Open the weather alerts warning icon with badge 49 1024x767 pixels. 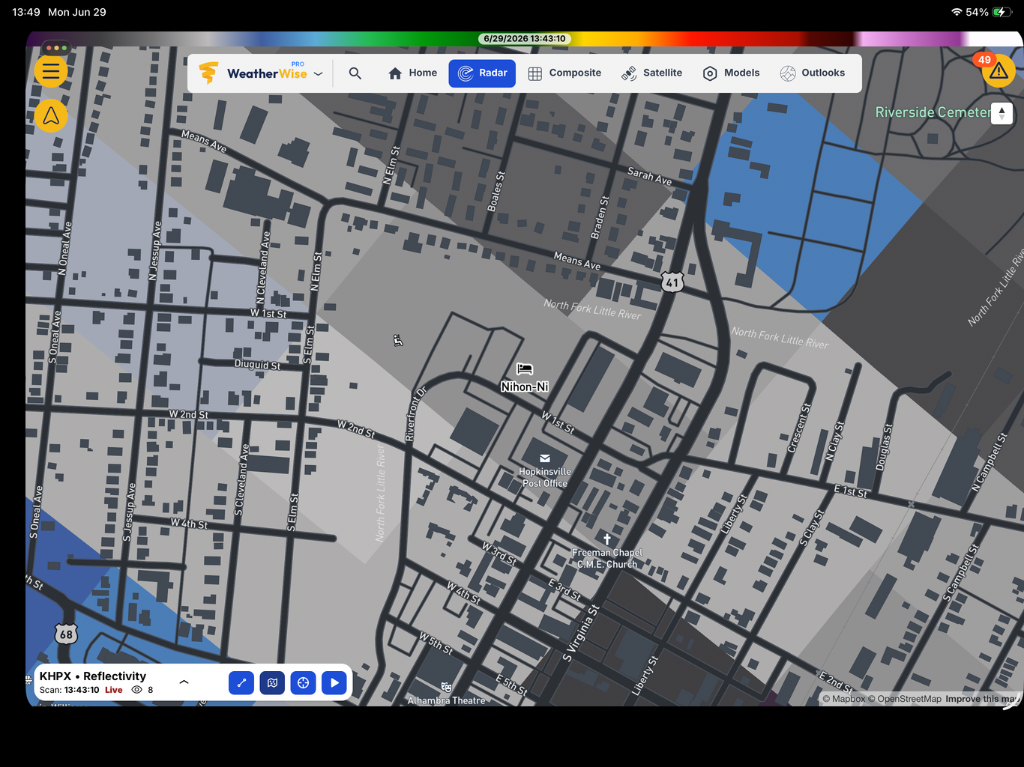point(999,71)
